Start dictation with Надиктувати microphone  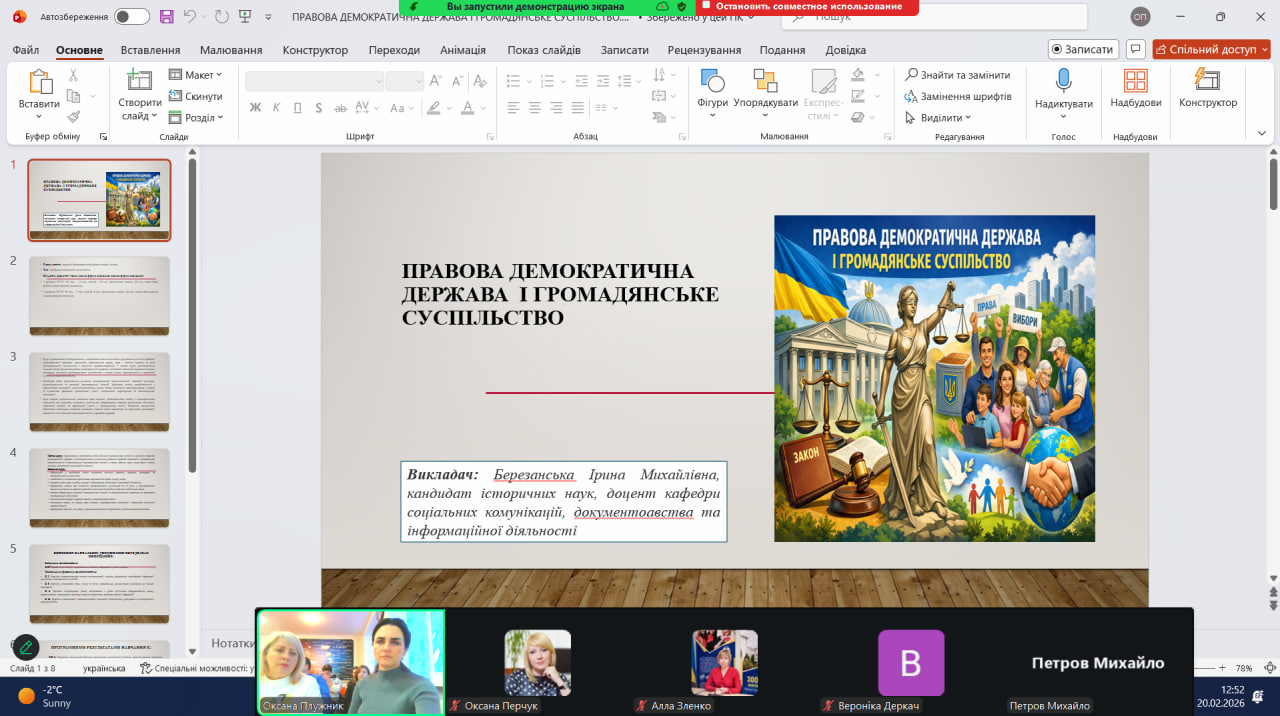coord(1063,82)
